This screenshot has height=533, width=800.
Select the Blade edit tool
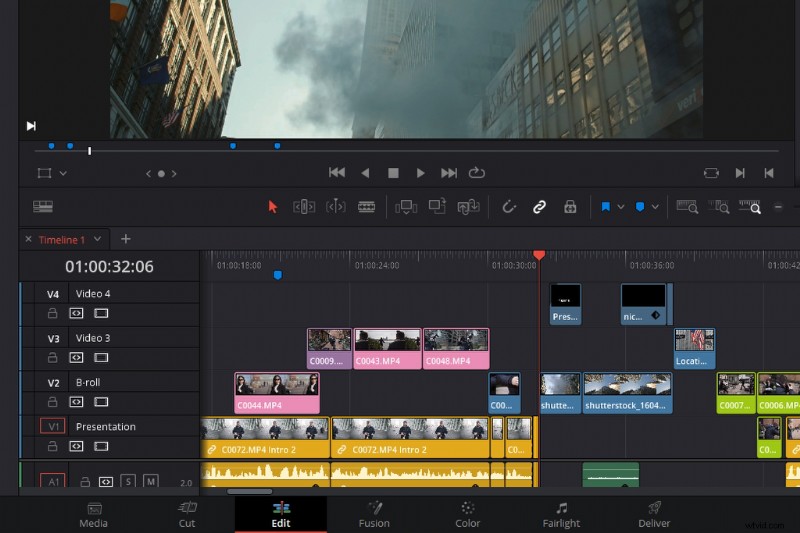(x=366, y=207)
